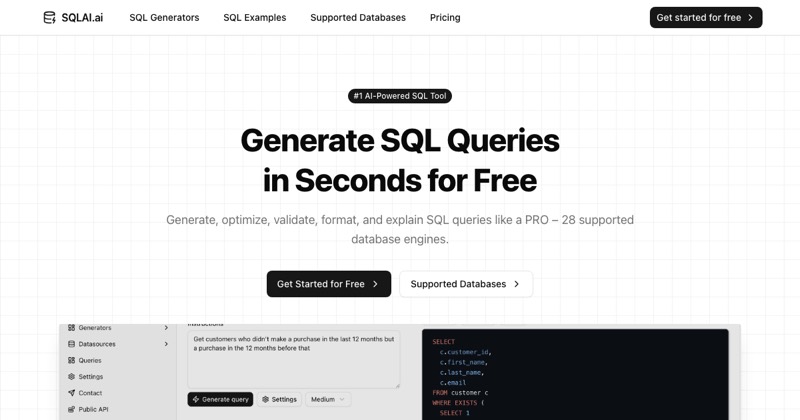
Task: Click the Datasources label in the sidebar
Action: pos(97,344)
